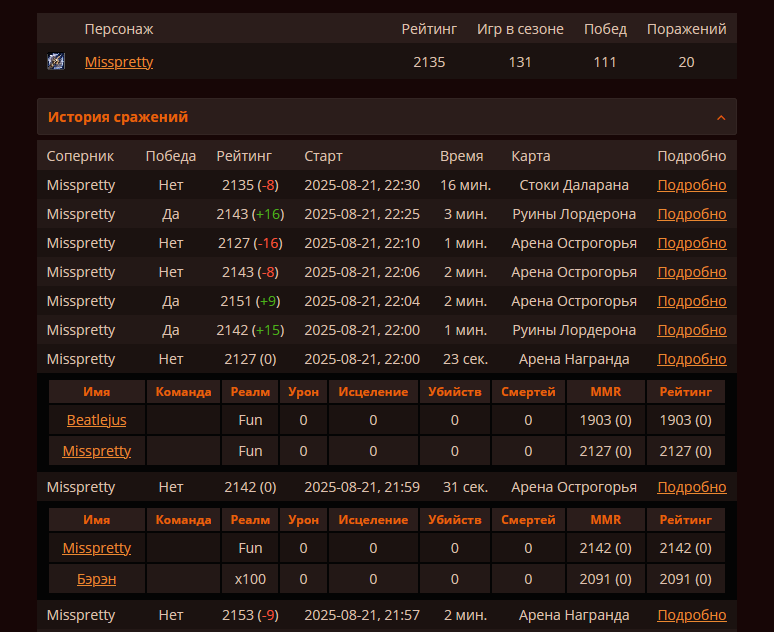Click the Карта column header

coord(531,156)
